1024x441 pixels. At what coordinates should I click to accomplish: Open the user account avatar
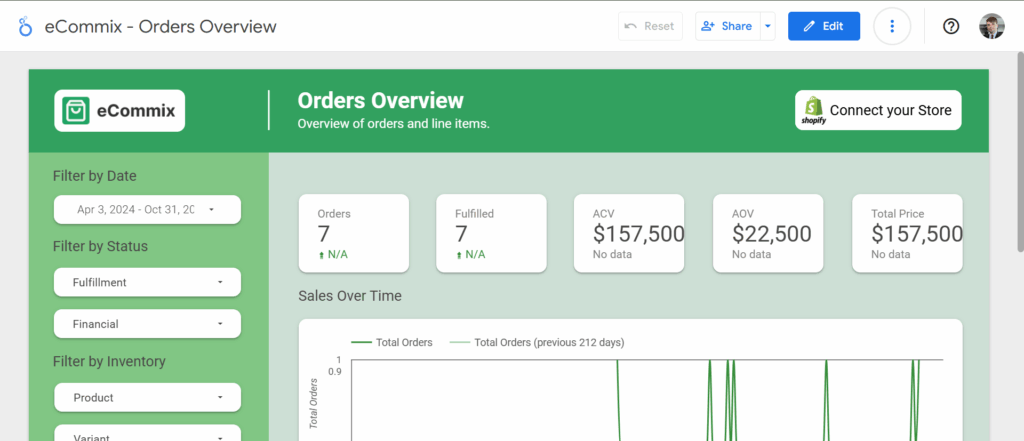click(991, 26)
